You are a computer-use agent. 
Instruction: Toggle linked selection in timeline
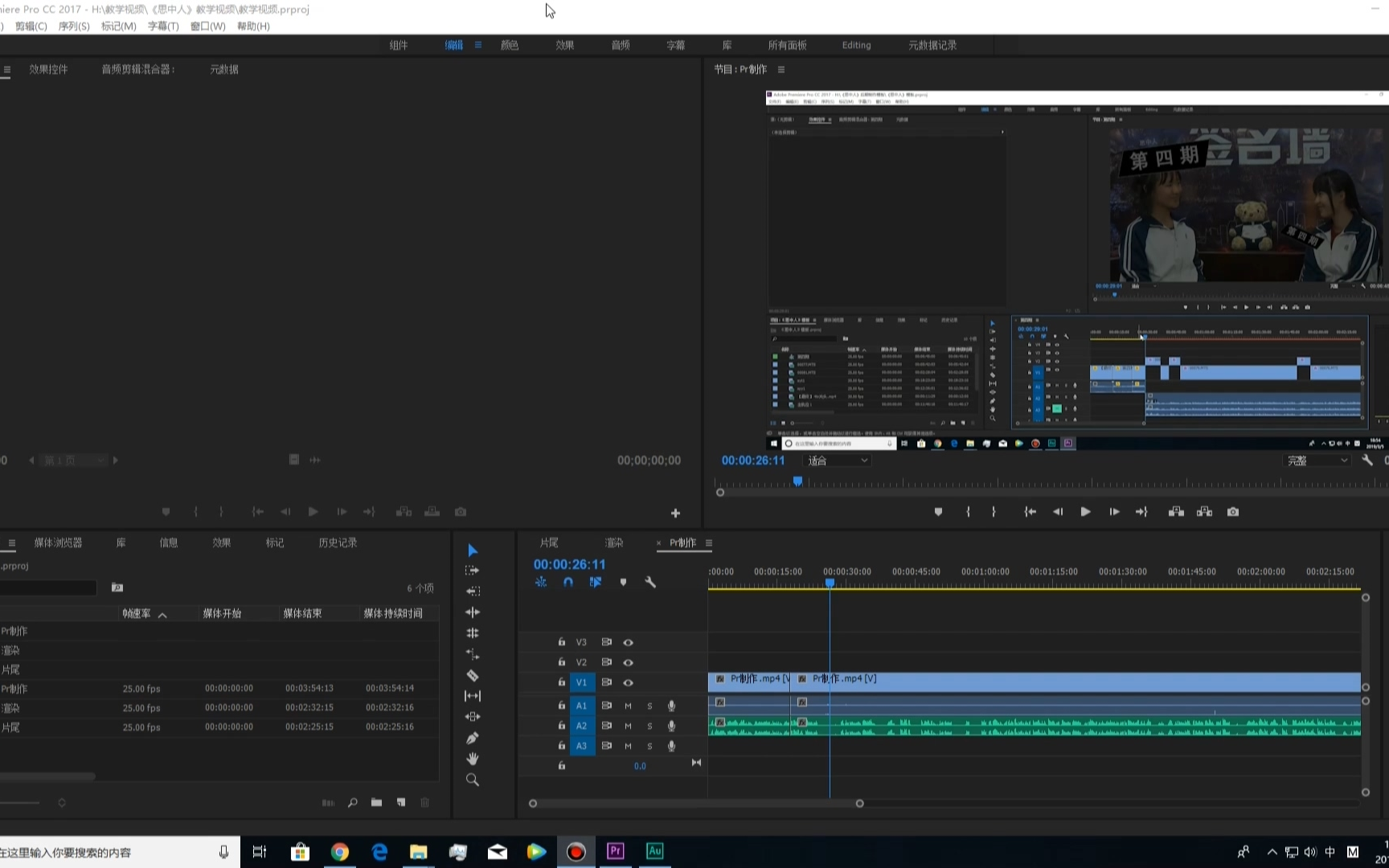tap(596, 582)
